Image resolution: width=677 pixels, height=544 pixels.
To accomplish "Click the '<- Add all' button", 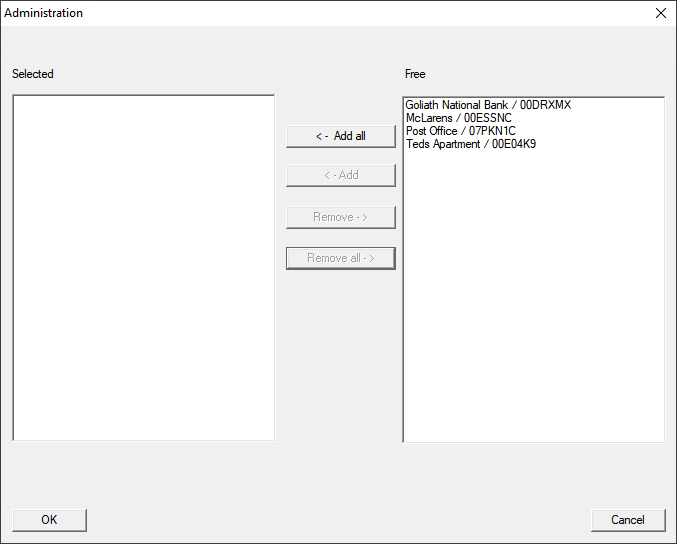I will point(340,136).
